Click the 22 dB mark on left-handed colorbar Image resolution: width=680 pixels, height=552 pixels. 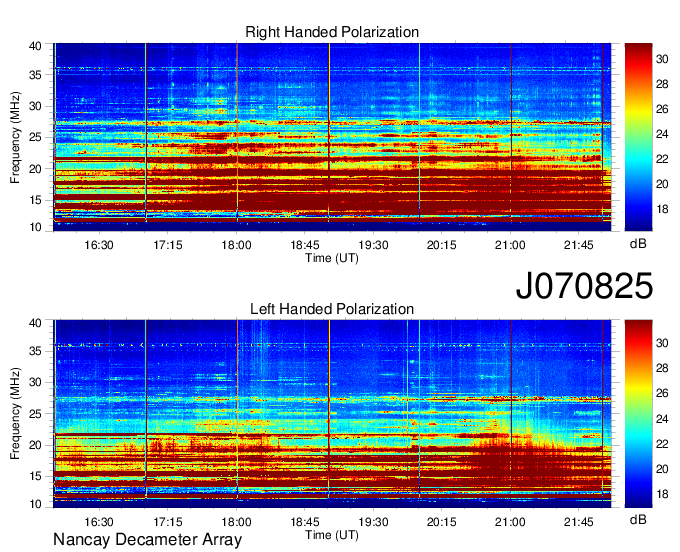(x=662, y=444)
